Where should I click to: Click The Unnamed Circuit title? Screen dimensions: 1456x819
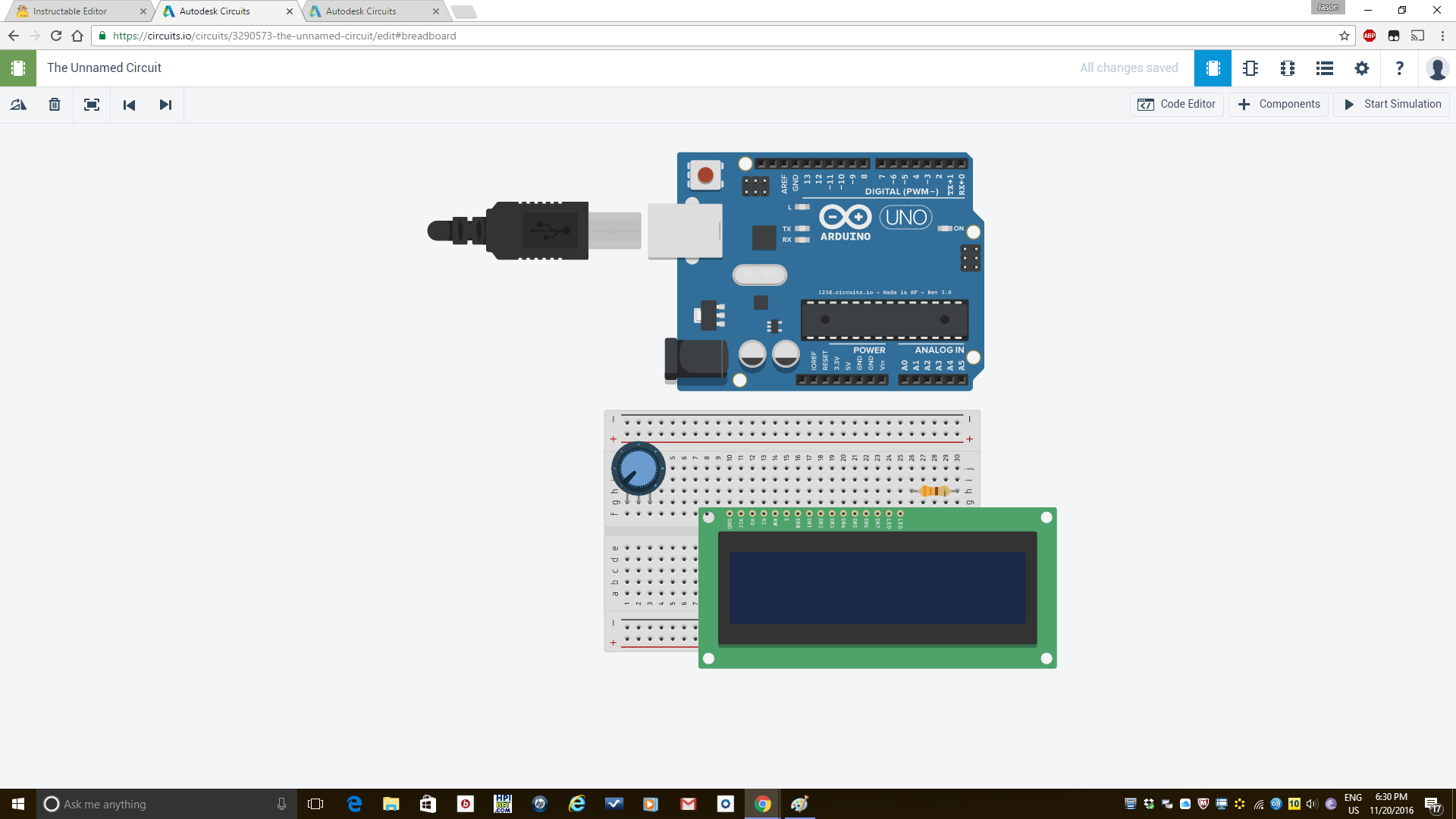104,67
